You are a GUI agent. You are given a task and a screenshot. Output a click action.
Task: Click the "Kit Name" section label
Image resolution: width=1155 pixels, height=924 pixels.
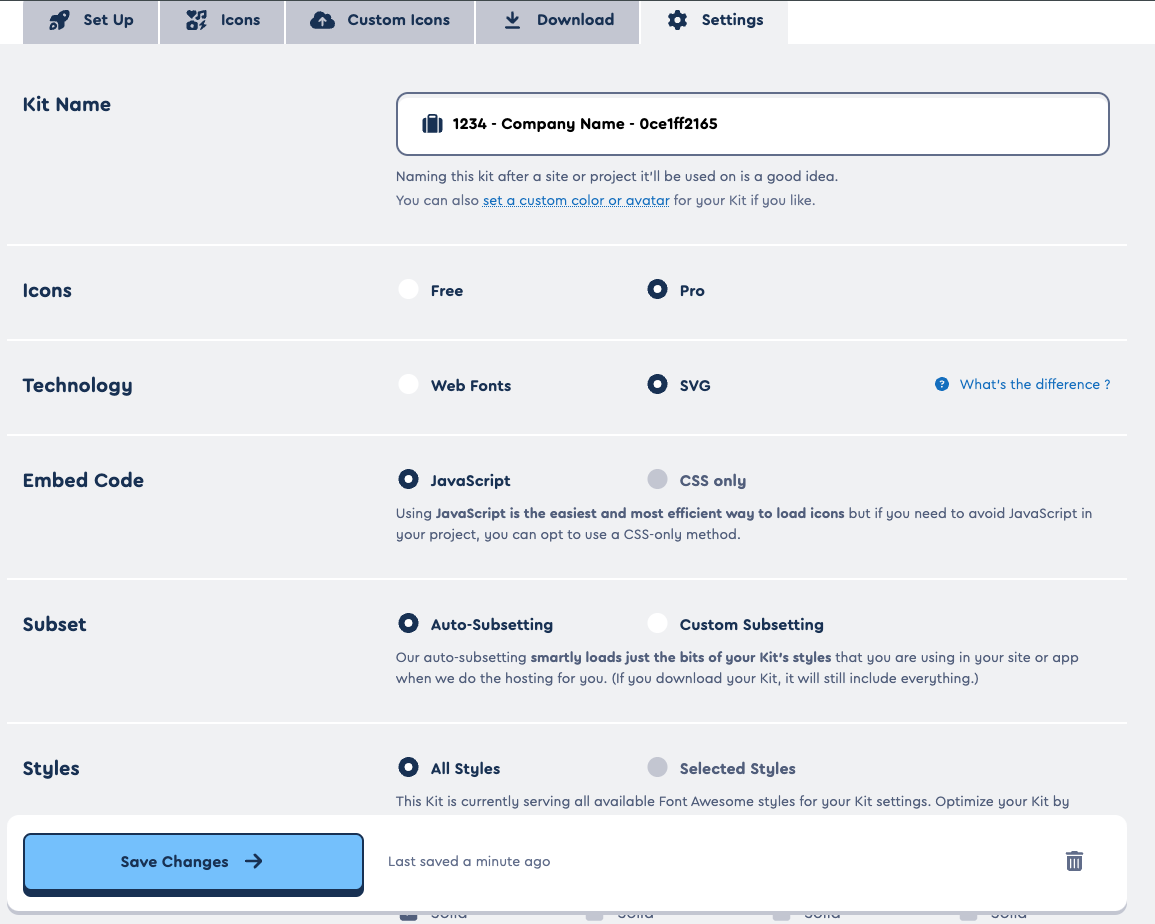(x=67, y=104)
